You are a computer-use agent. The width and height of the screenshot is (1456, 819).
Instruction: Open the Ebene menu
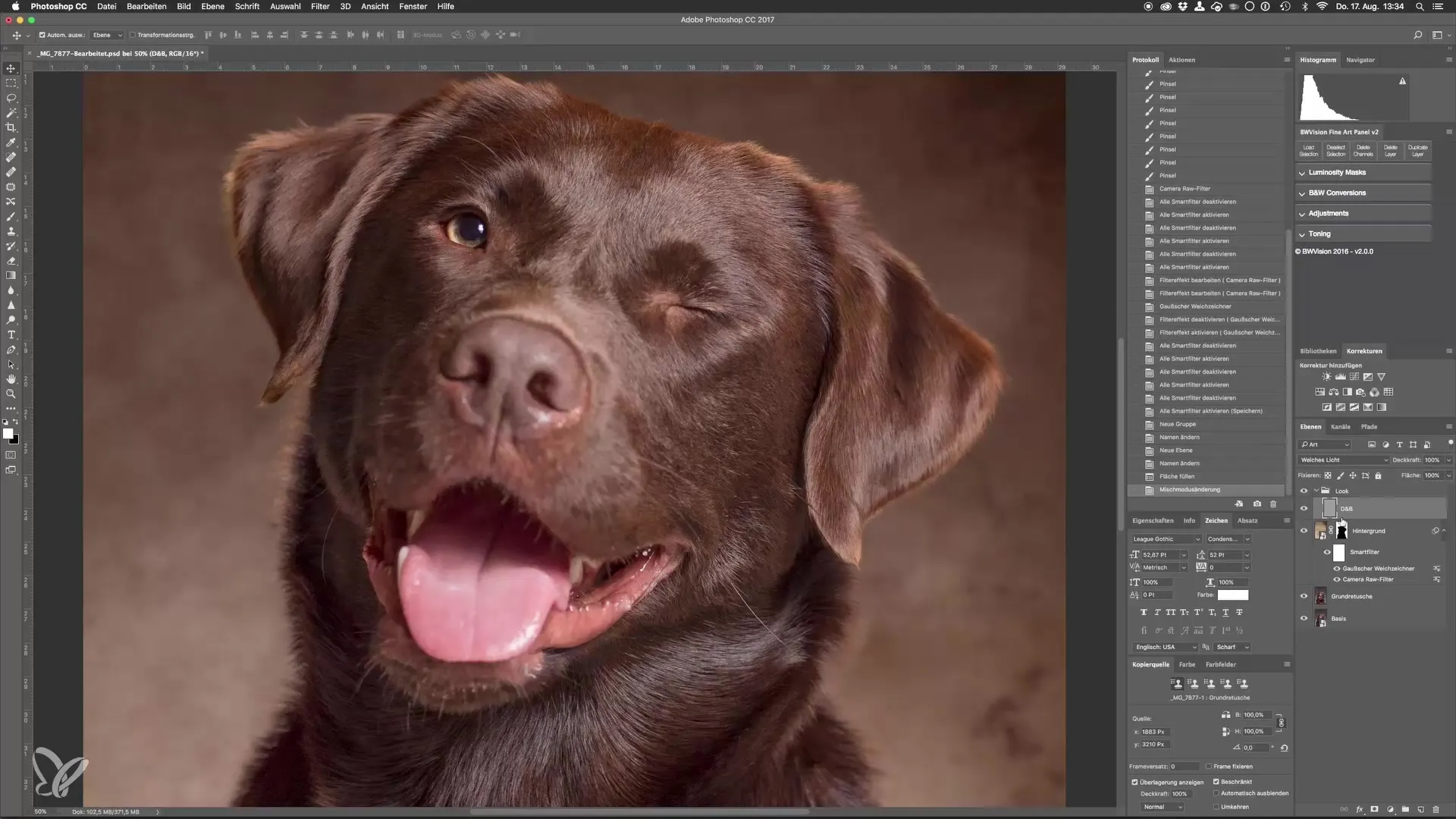point(212,6)
